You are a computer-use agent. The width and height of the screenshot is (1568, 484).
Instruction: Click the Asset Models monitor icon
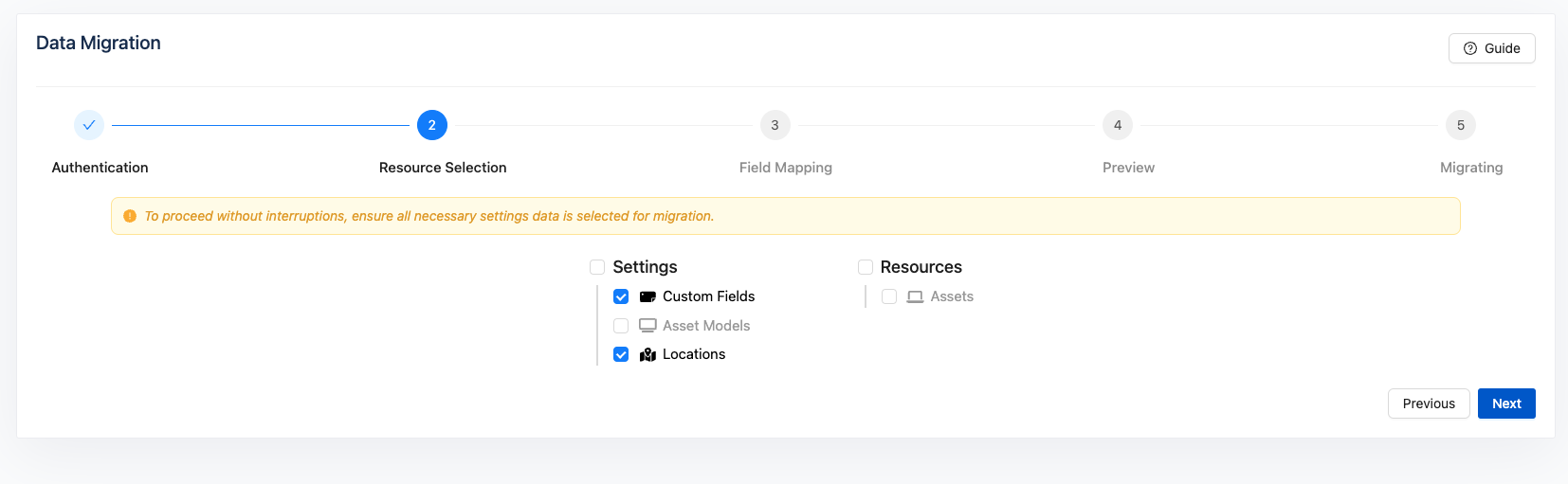[647, 326]
